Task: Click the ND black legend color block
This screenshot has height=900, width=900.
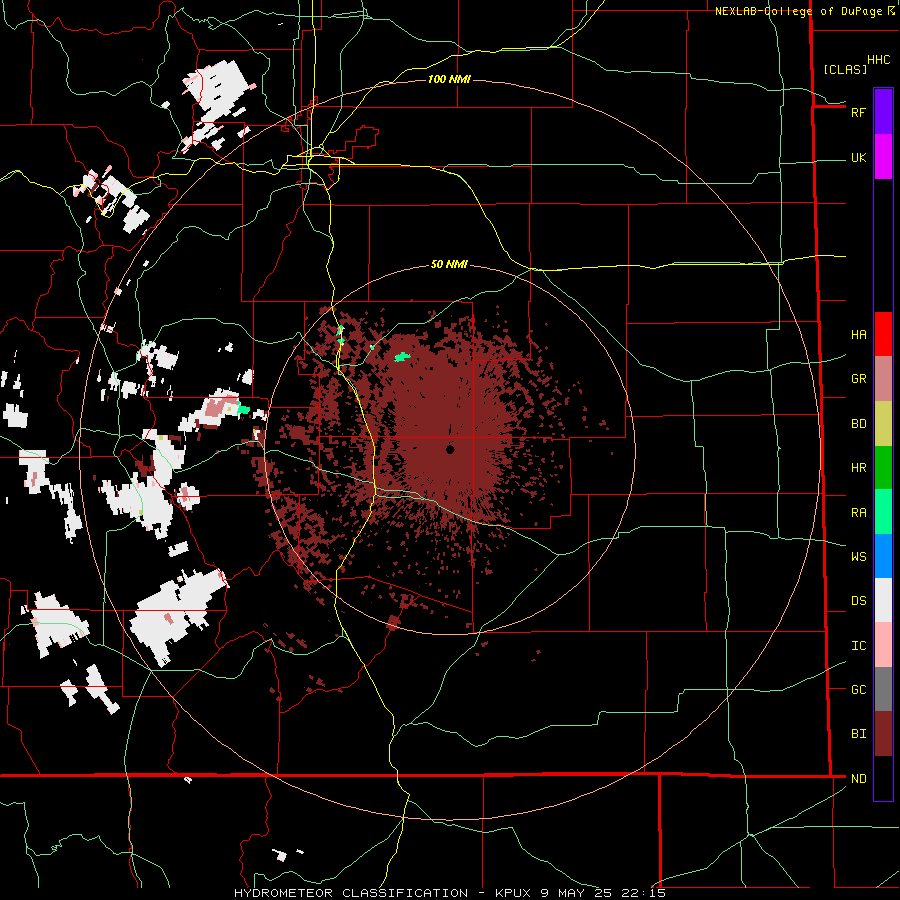Action: point(883,778)
